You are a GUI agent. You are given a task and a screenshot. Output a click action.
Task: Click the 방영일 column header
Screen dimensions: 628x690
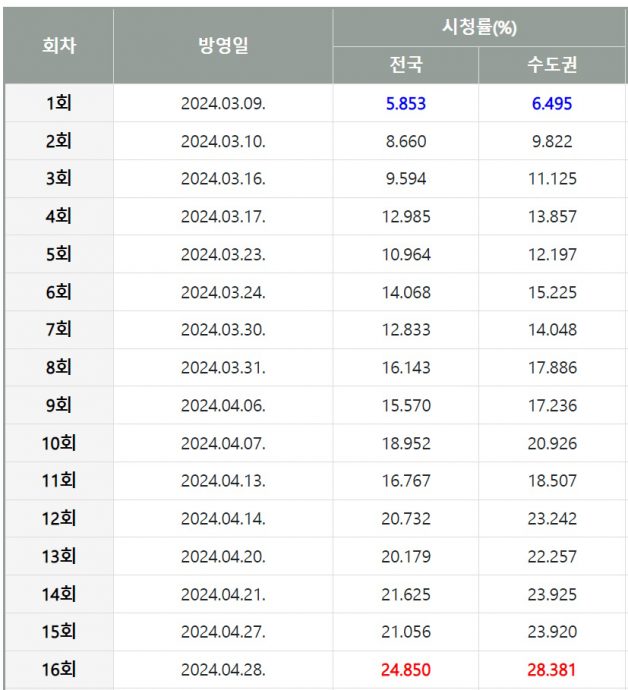point(223,46)
